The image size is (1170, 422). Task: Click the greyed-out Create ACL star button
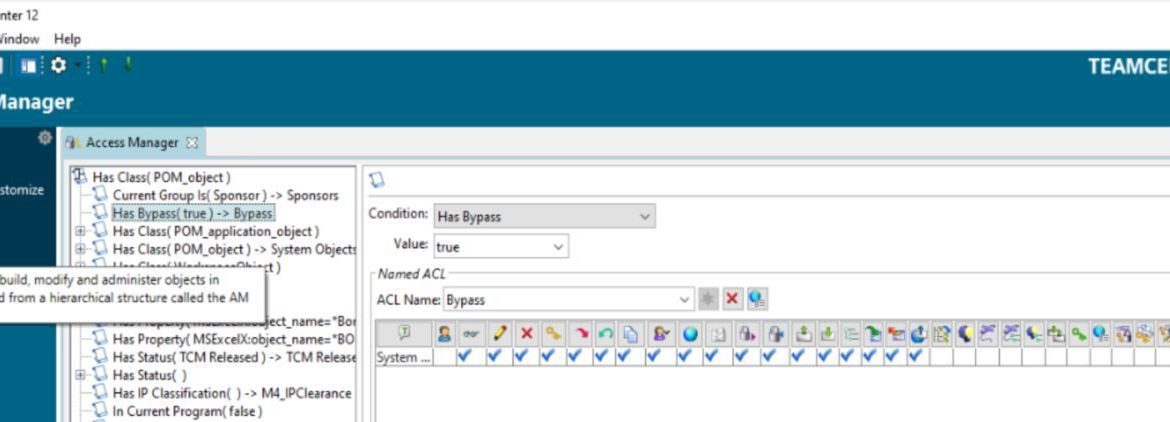pos(708,299)
